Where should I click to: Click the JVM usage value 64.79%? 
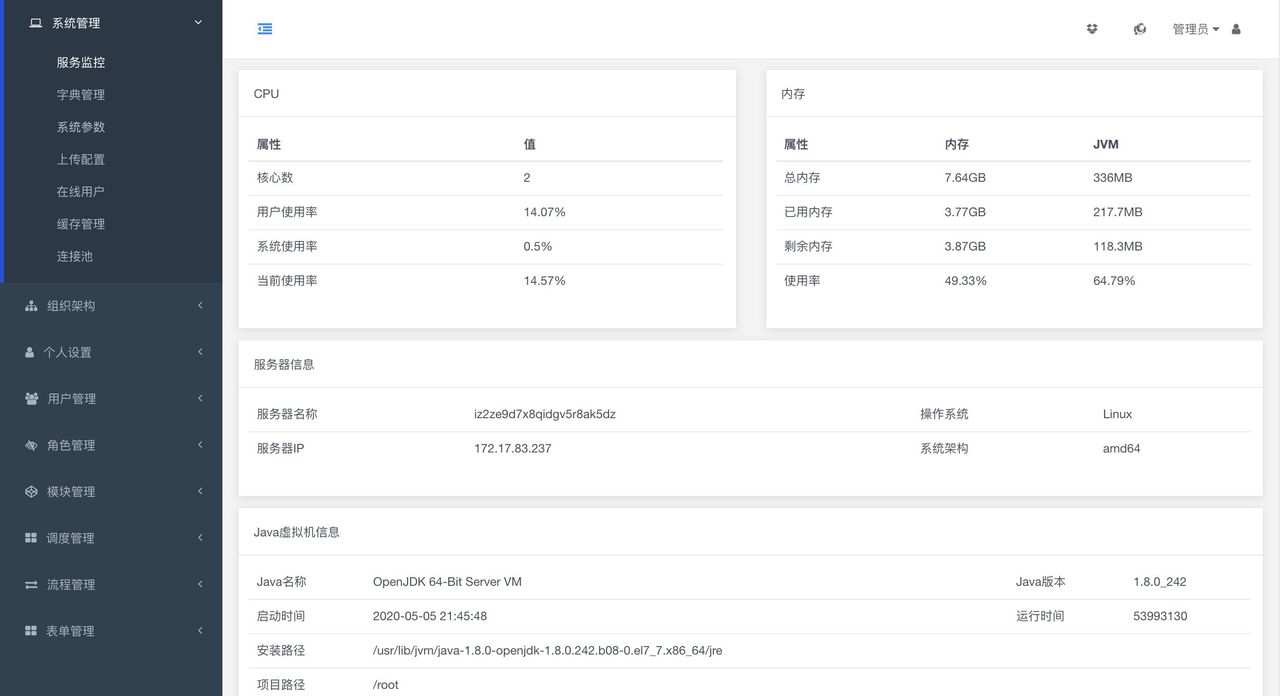[x=1114, y=281]
